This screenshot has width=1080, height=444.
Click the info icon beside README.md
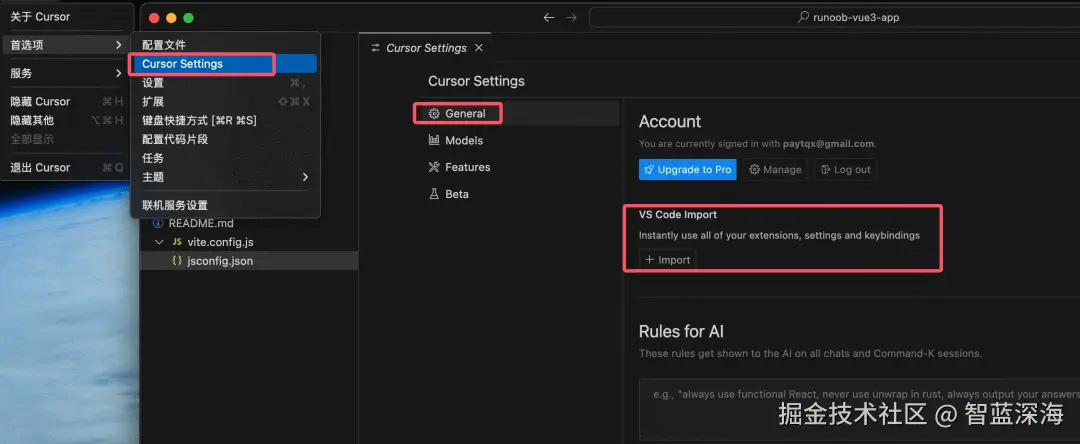click(158, 223)
